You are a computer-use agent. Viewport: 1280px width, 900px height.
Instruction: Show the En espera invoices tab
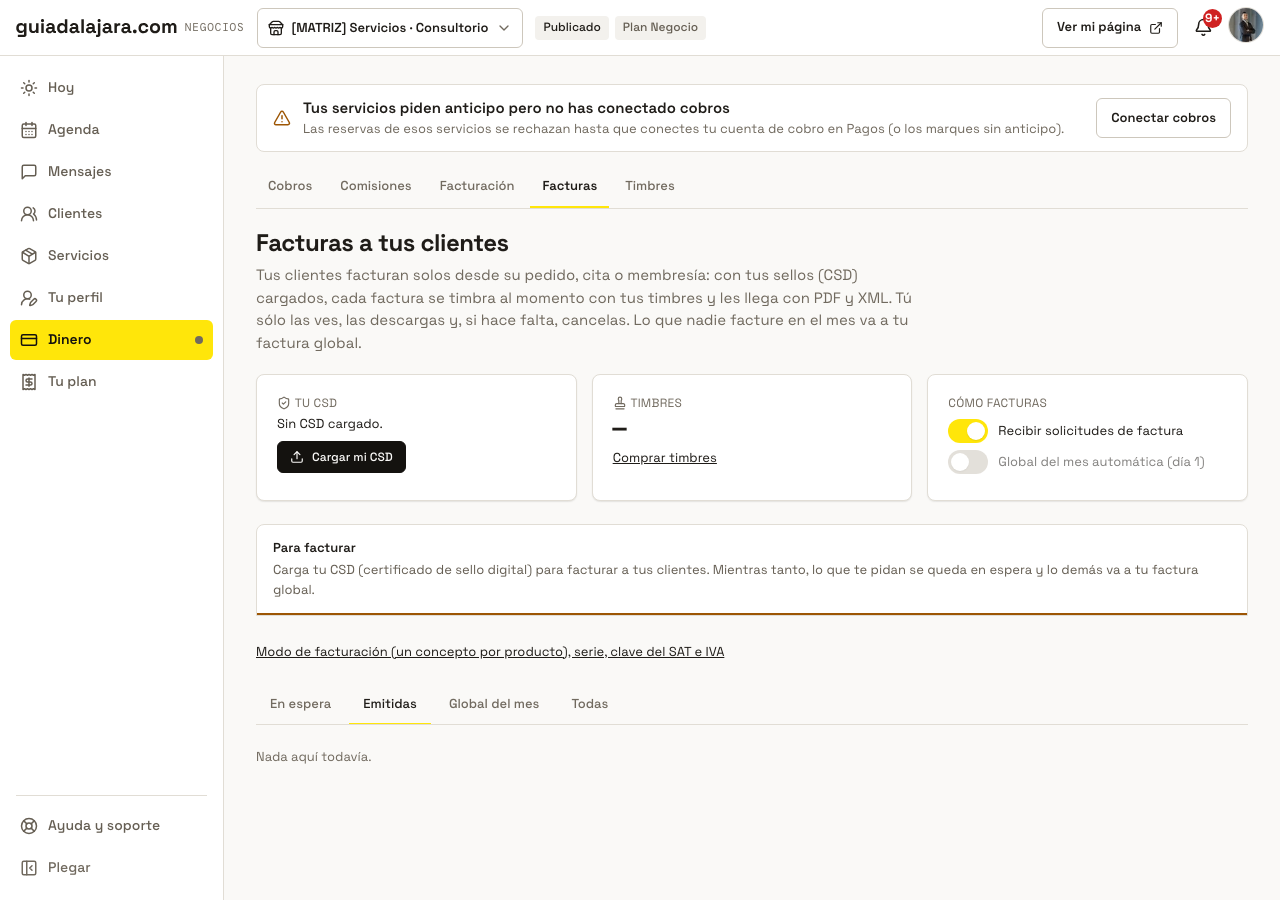click(x=301, y=704)
